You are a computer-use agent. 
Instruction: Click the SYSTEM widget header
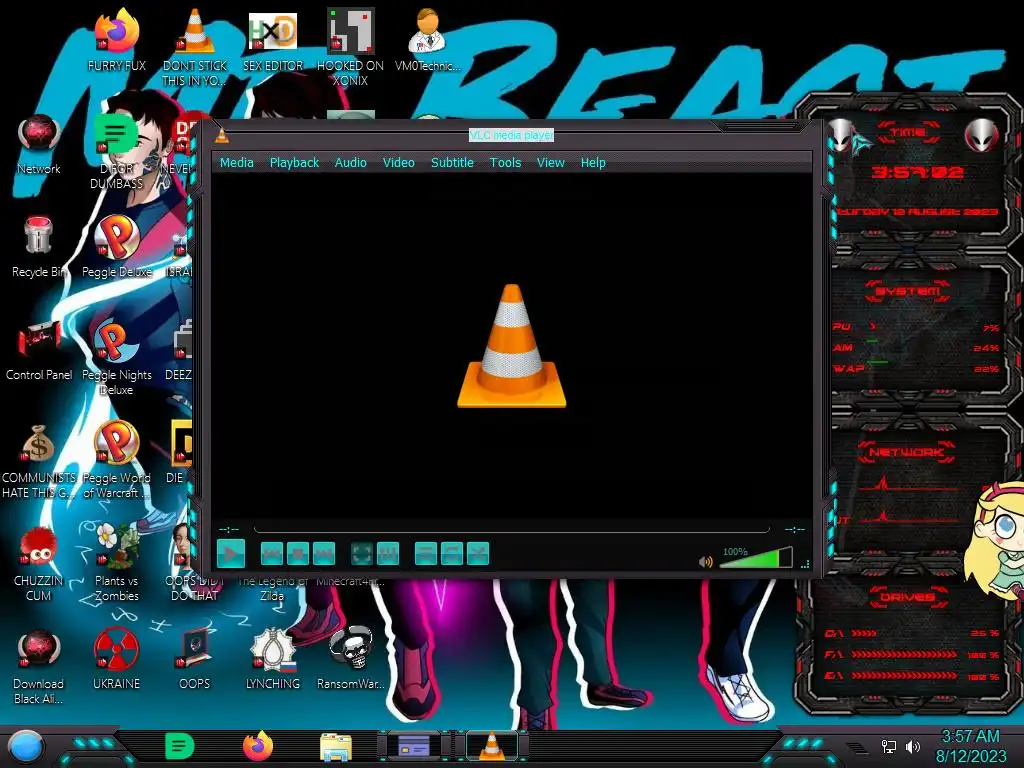point(907,291)
